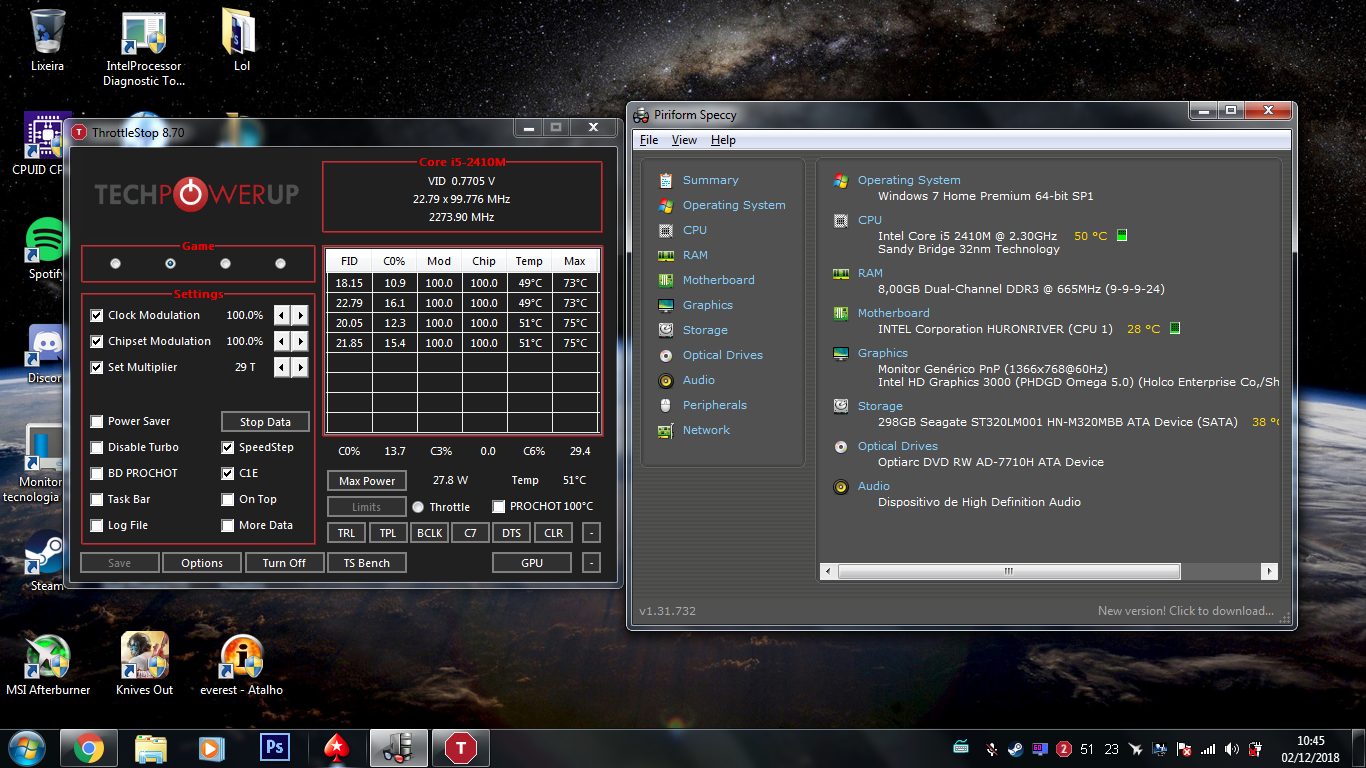Click the volume speaker tray icon
Viewport: 1366px width, 768px height.
pyautogui.click(x=1231, y=749)
